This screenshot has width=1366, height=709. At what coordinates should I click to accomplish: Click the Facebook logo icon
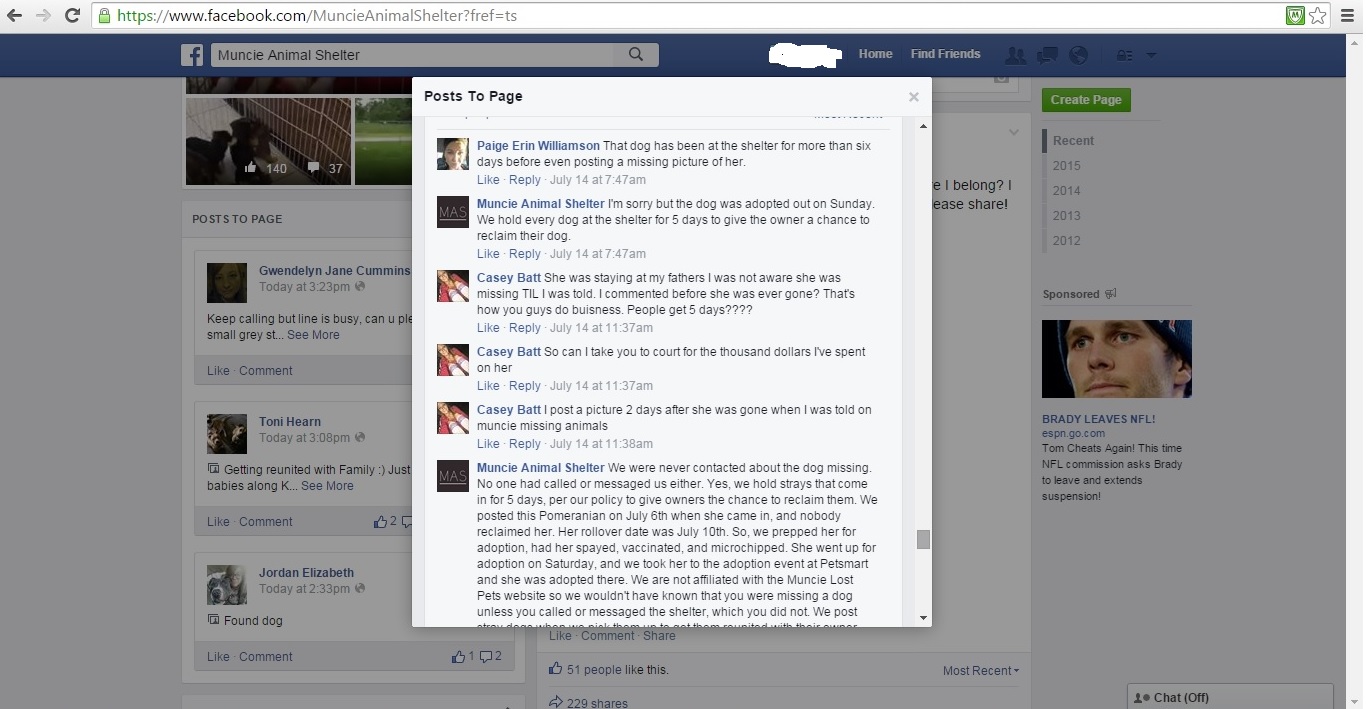[x=192, y=55]
